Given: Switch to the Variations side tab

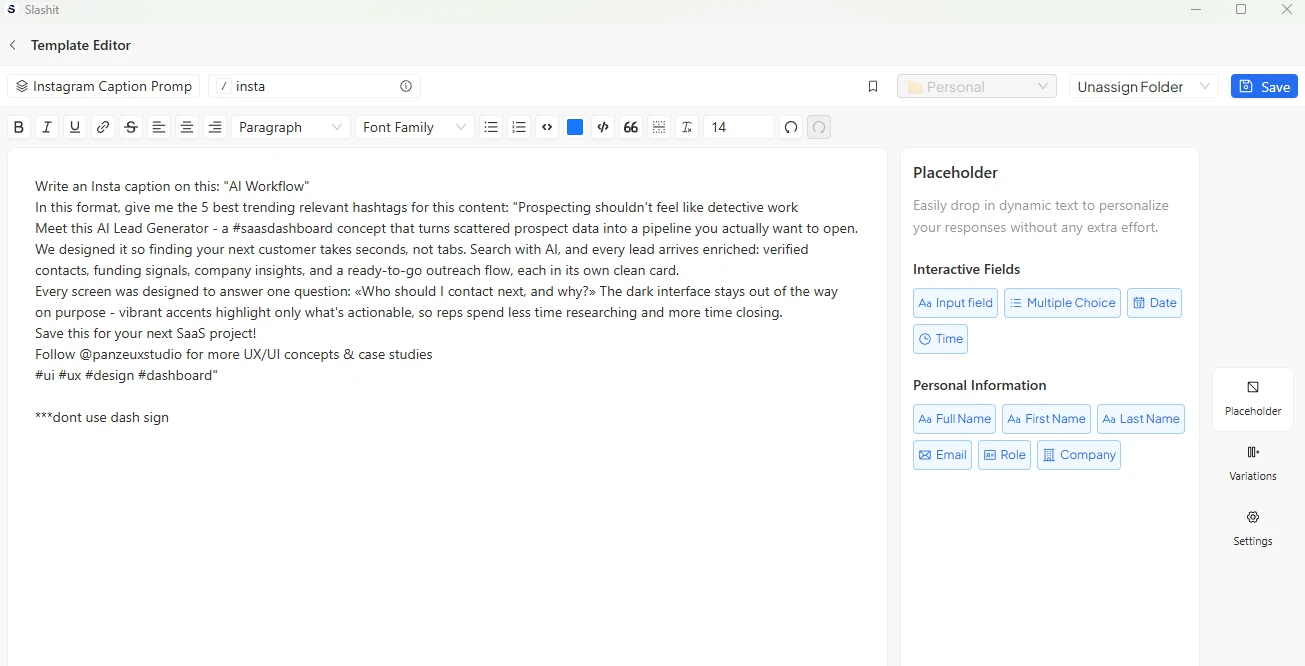Looking at the screenshot, I should point(1253,463).
